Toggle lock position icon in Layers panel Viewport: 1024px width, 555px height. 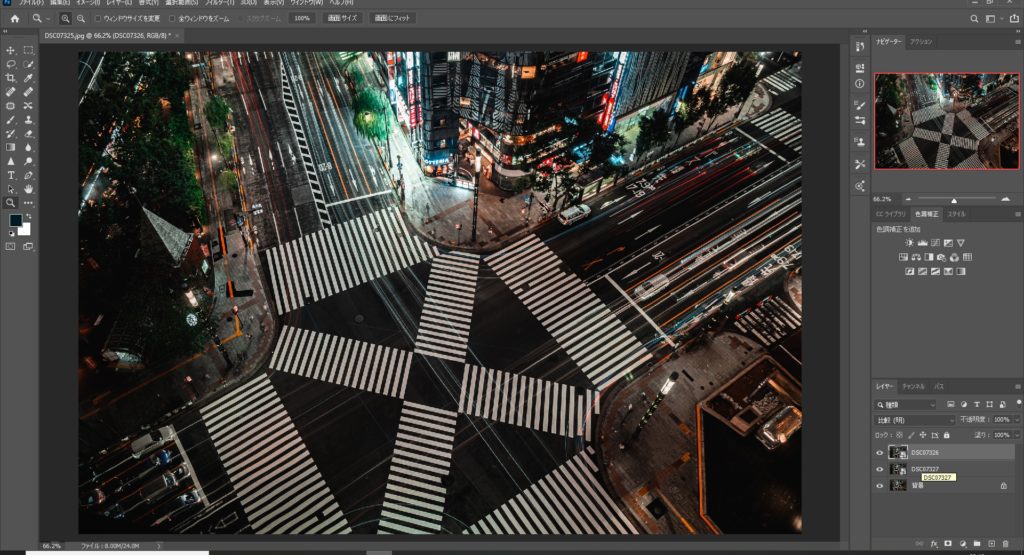(x=923, y=435)
